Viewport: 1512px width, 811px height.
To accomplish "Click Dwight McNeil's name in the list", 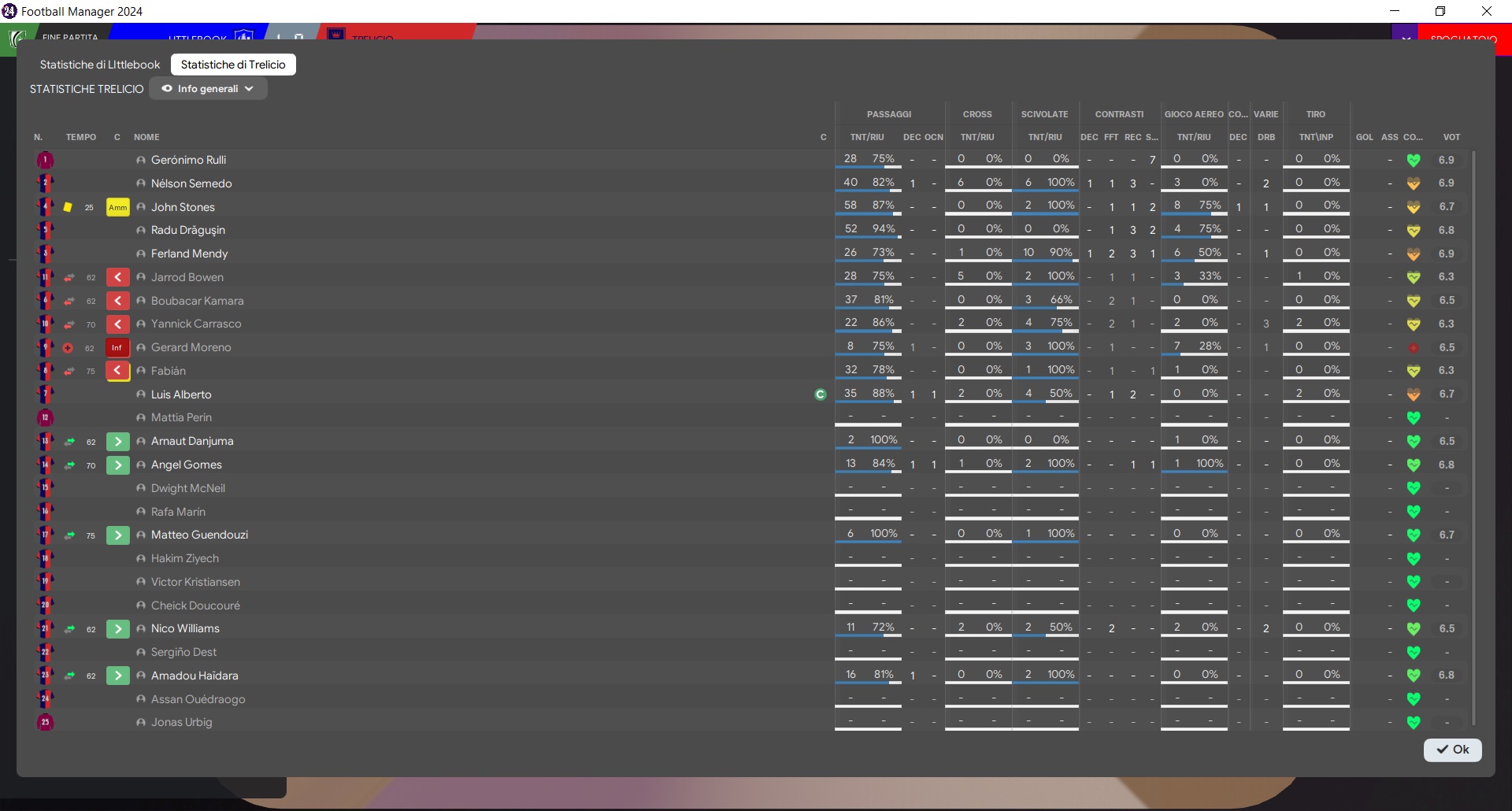I will [x=188, y=488].
